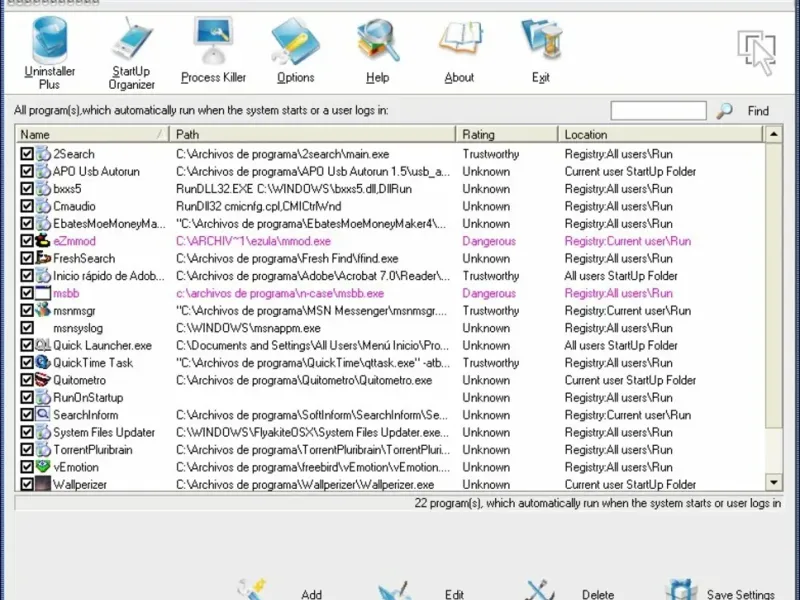Sort list by Rating column header
The height and width of the screenshot is (600, 800).
tap(507, 134)
